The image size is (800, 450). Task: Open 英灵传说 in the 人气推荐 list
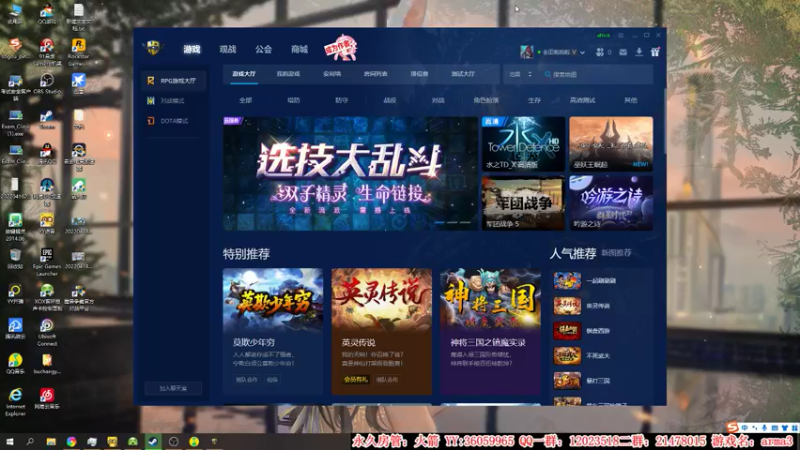click(602, 306)
